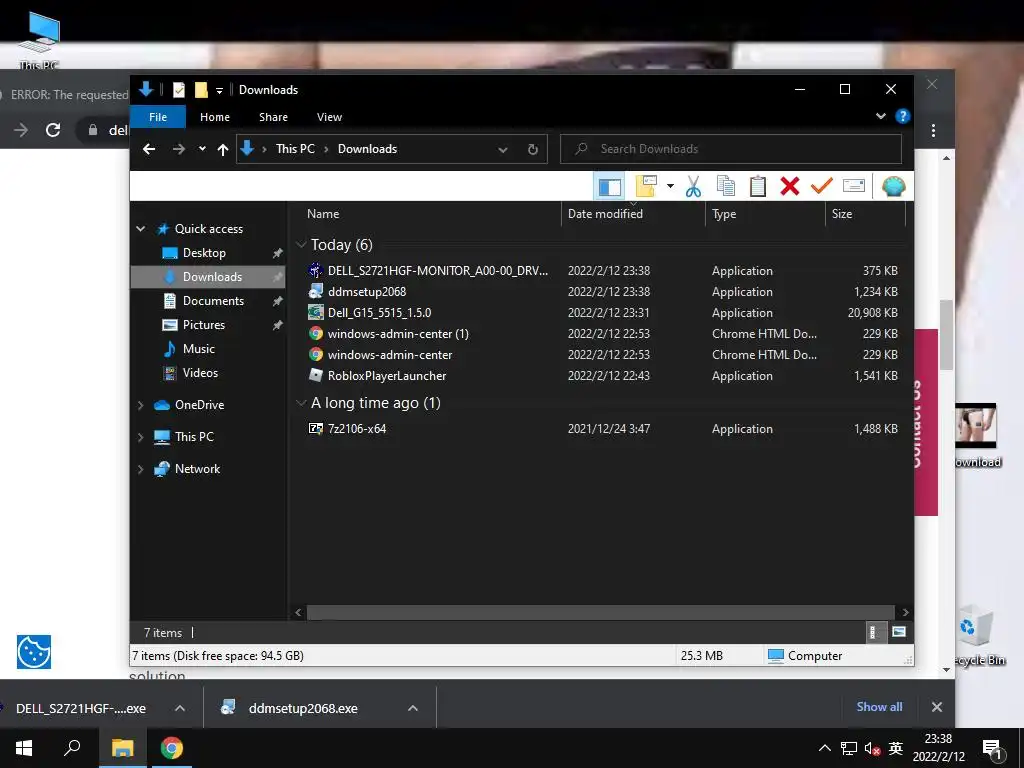Viewport: 1024px width, 768px height.
Task: Refresh the Downloads folder view
Action: pos(533,150)
